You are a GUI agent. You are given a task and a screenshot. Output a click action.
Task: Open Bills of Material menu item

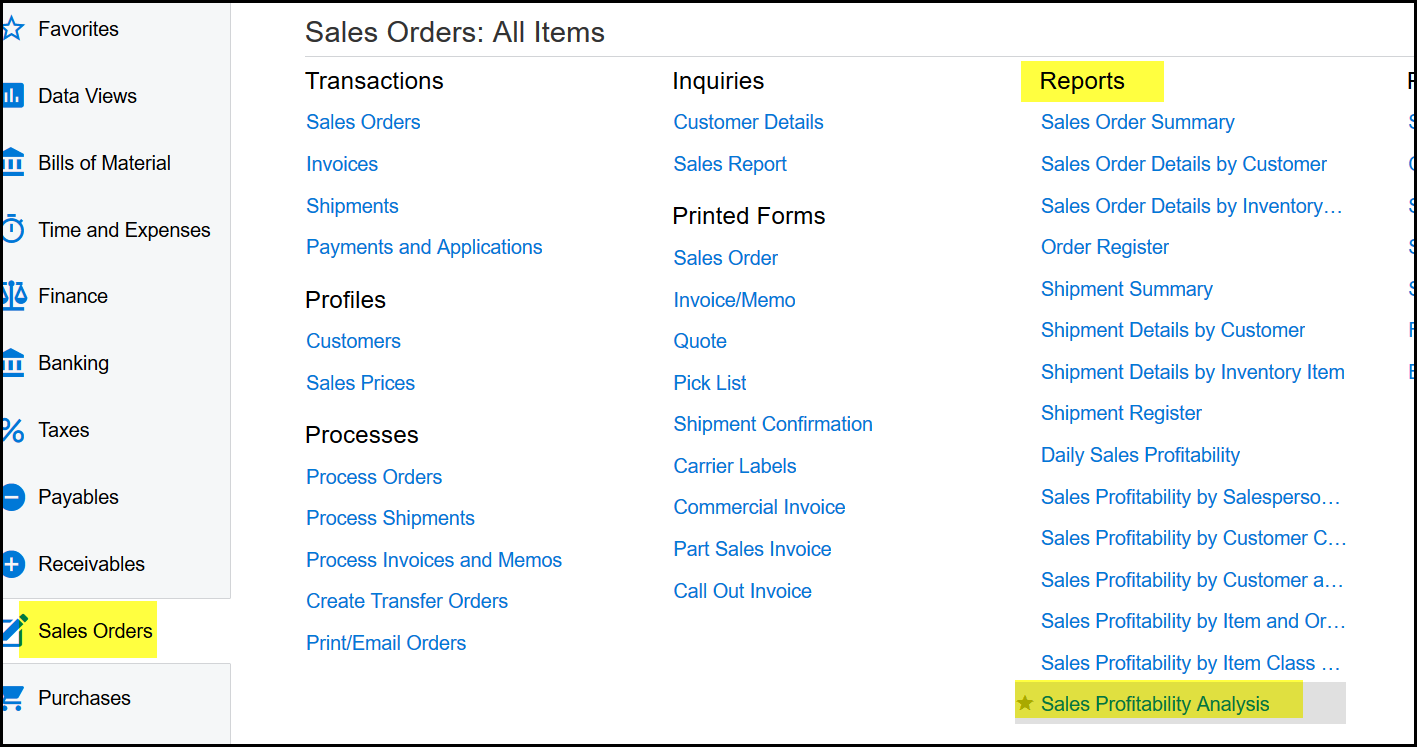click(x=104, y=163)
